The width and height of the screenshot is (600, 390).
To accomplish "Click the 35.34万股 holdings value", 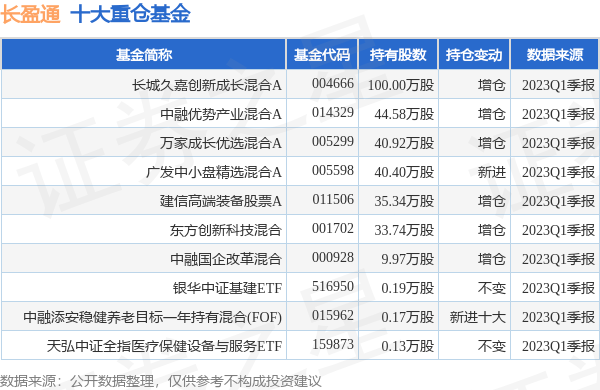I will pos(404,201).
